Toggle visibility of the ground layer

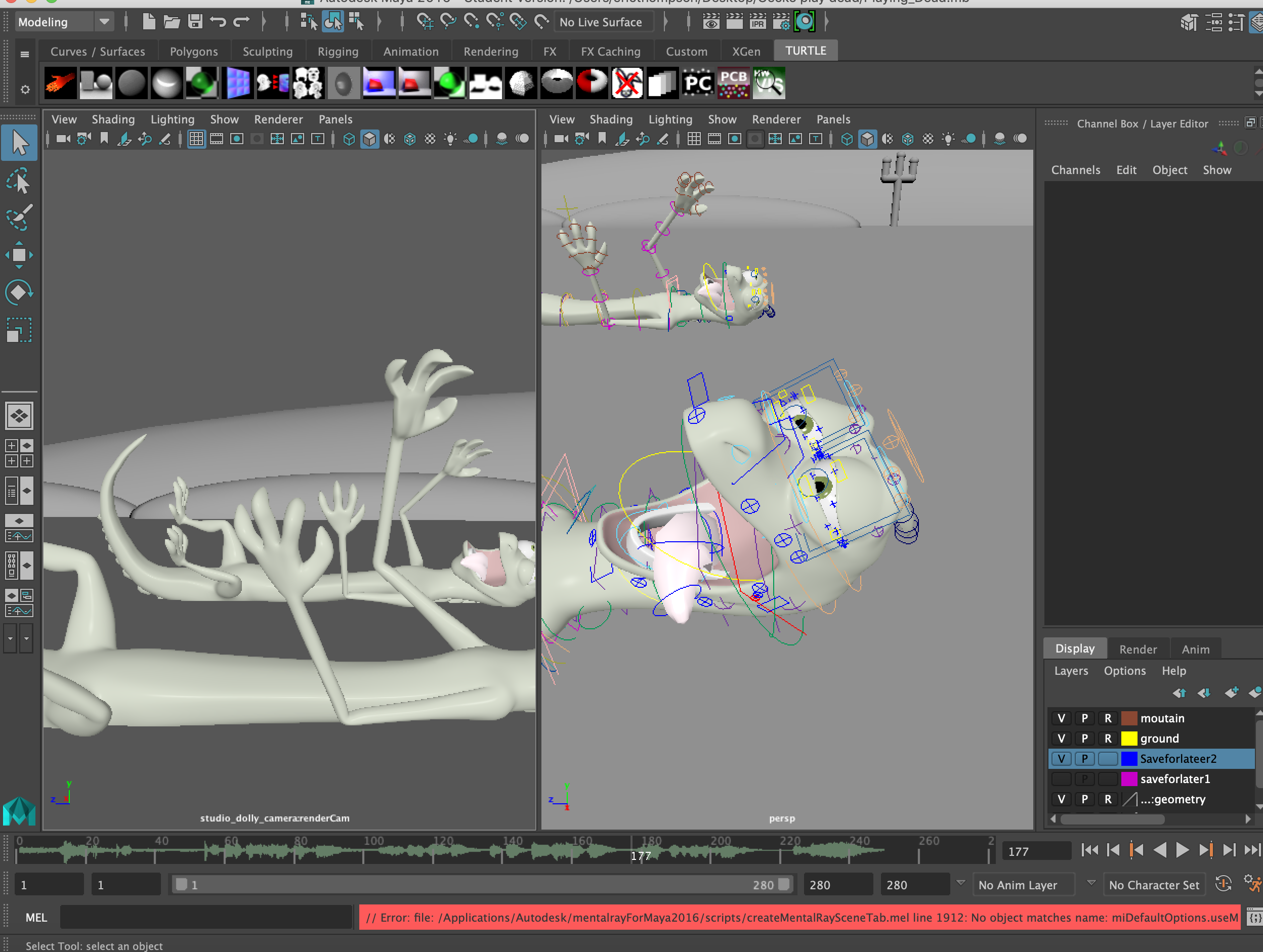click(1061, 738)
